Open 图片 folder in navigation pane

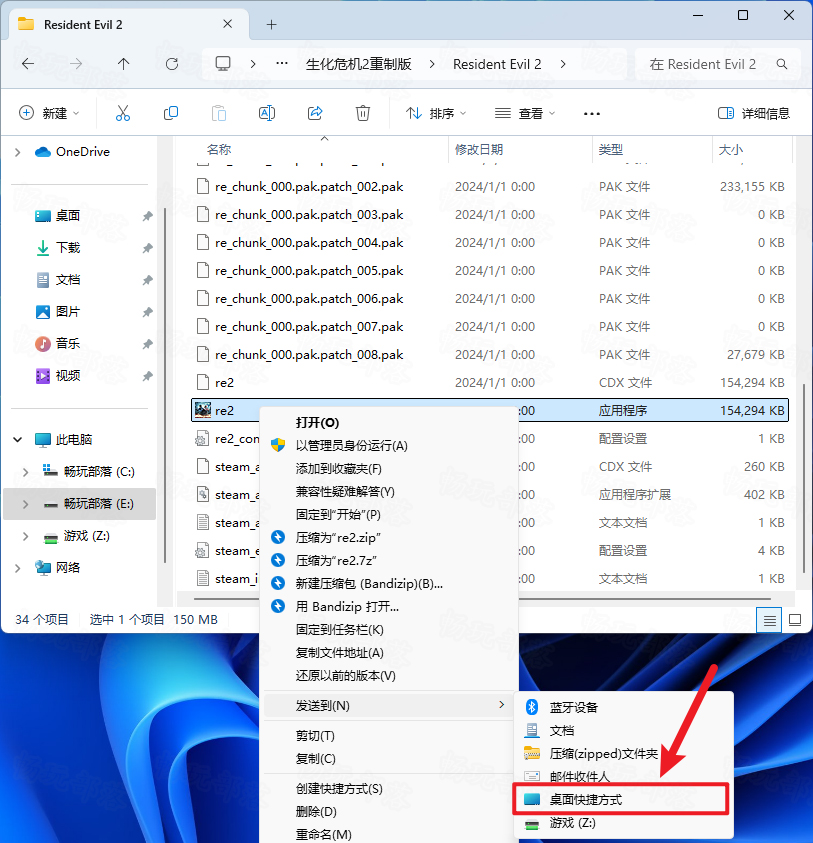click(67, 312)
